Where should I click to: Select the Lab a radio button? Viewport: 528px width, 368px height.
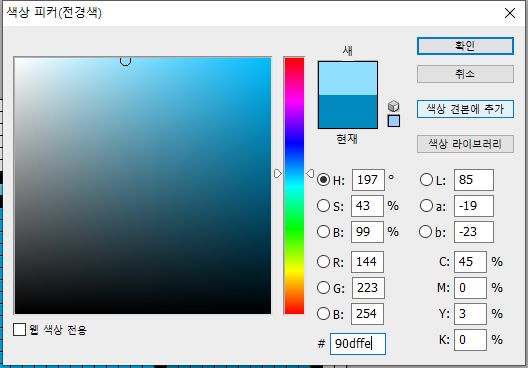(x=426, y=206)
